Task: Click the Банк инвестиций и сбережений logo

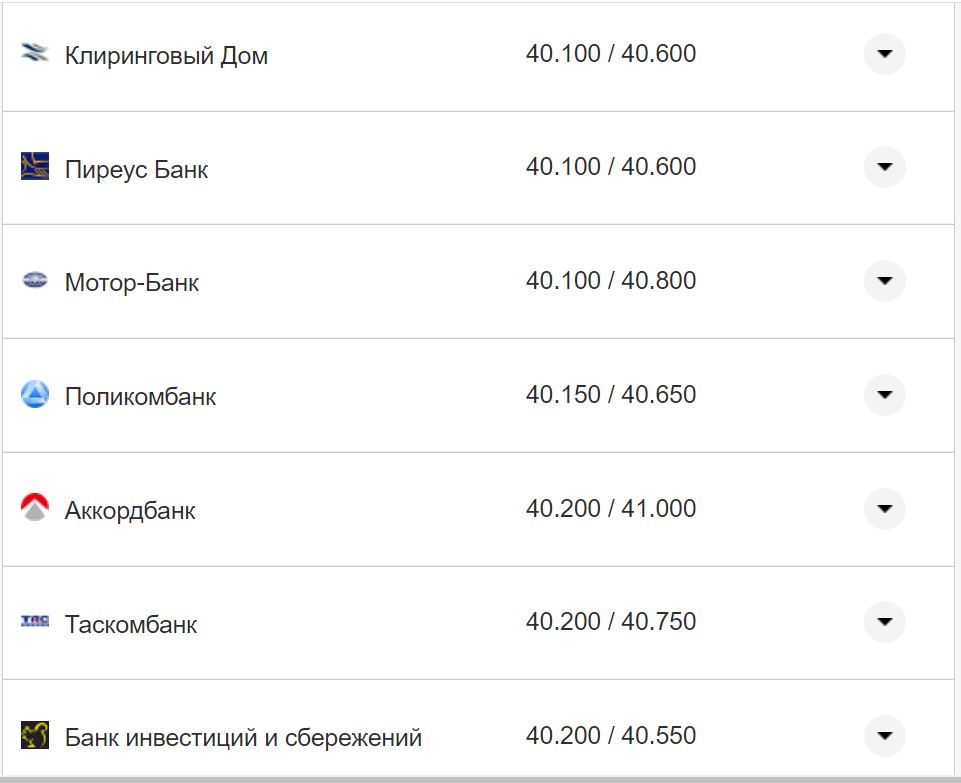Action: point(35,735)
